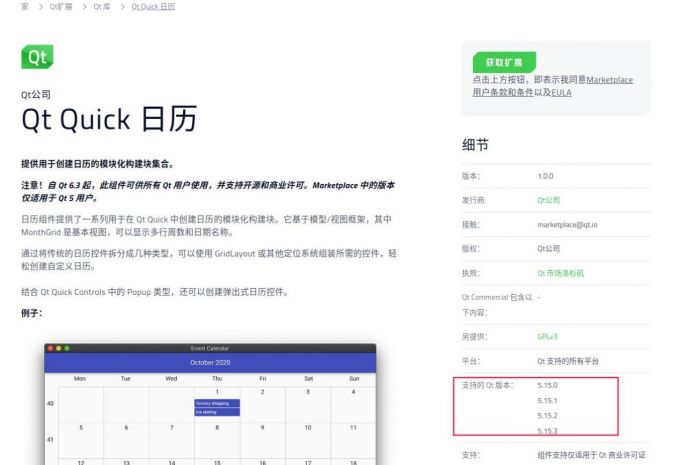Open the GPLv3 license link

tap(547, 337)
